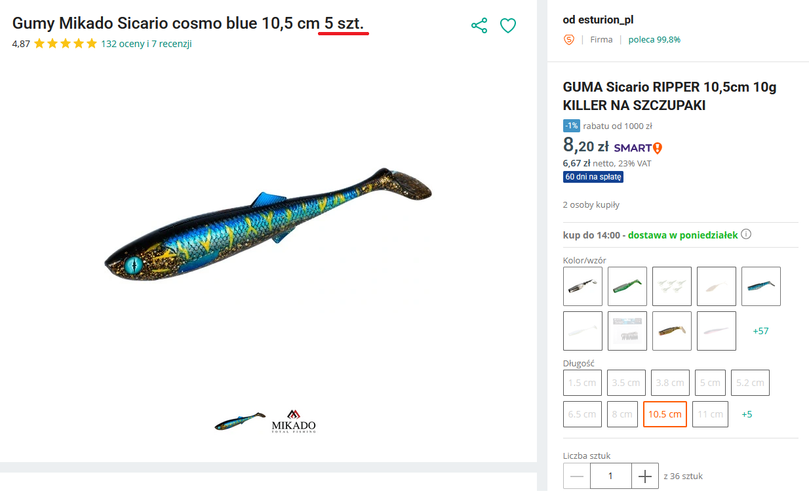Screen dimensions: 809x498
Task: Choose the 5.2 cm length option
Action: pyautogui.click(x=750, y=383)
